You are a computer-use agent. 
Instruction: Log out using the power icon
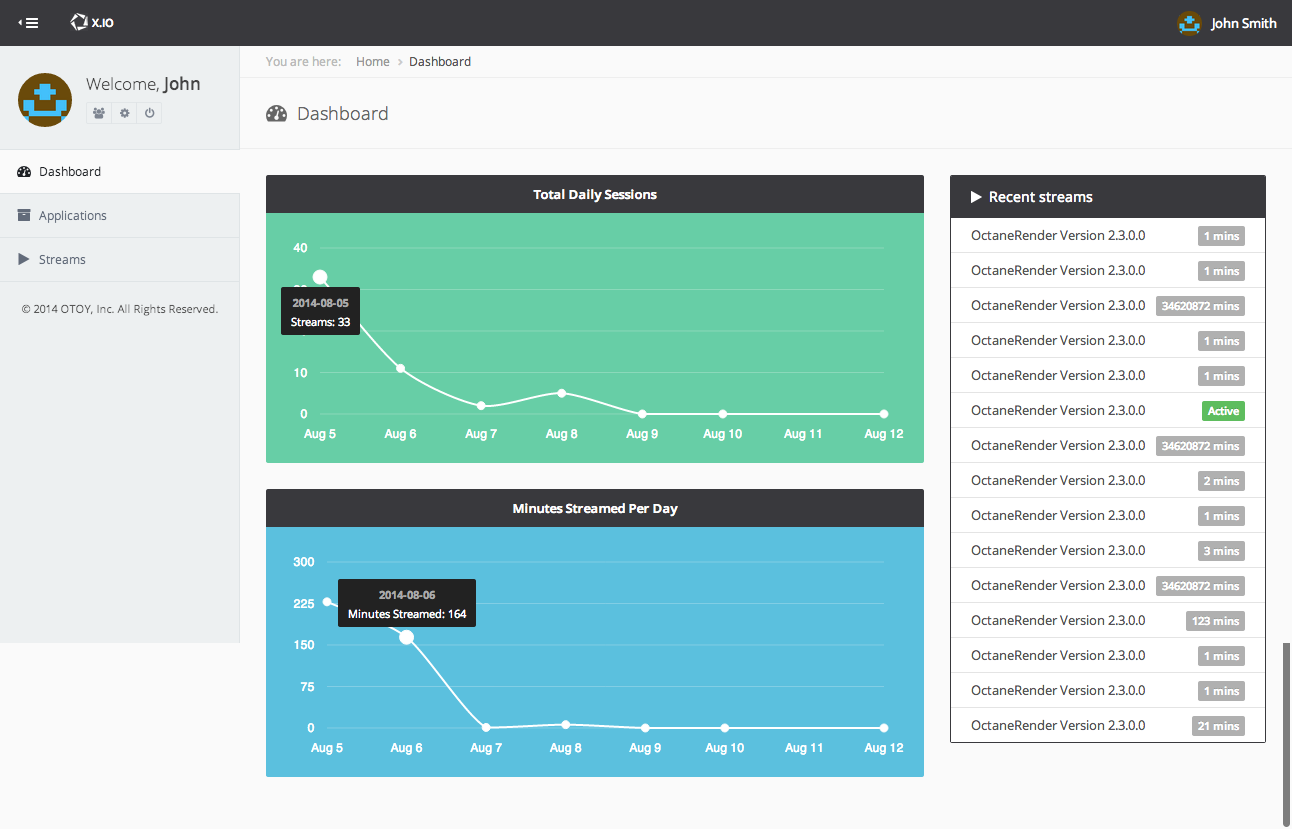[x=149, y=113]
